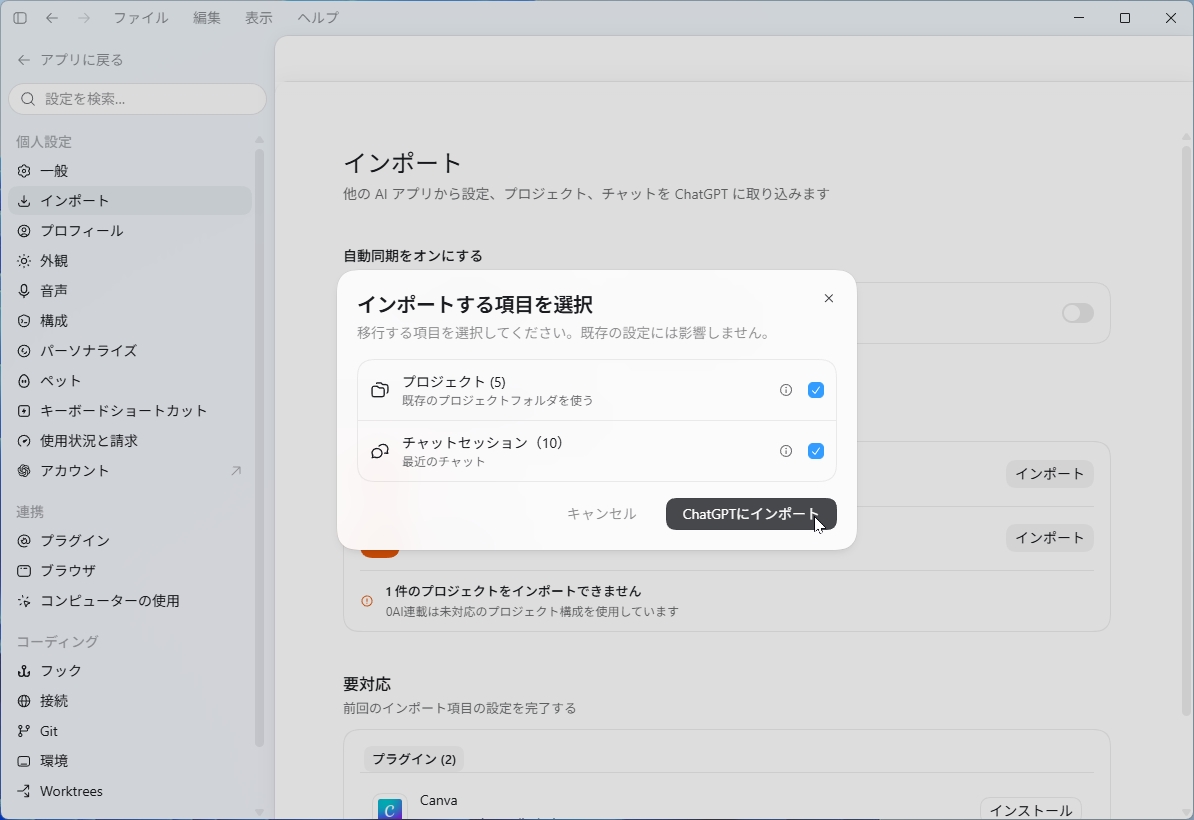The image size is (1194, 820).
Task: Go forward with the right arrow
Action: pyautogui.click(x=84, y=18)
